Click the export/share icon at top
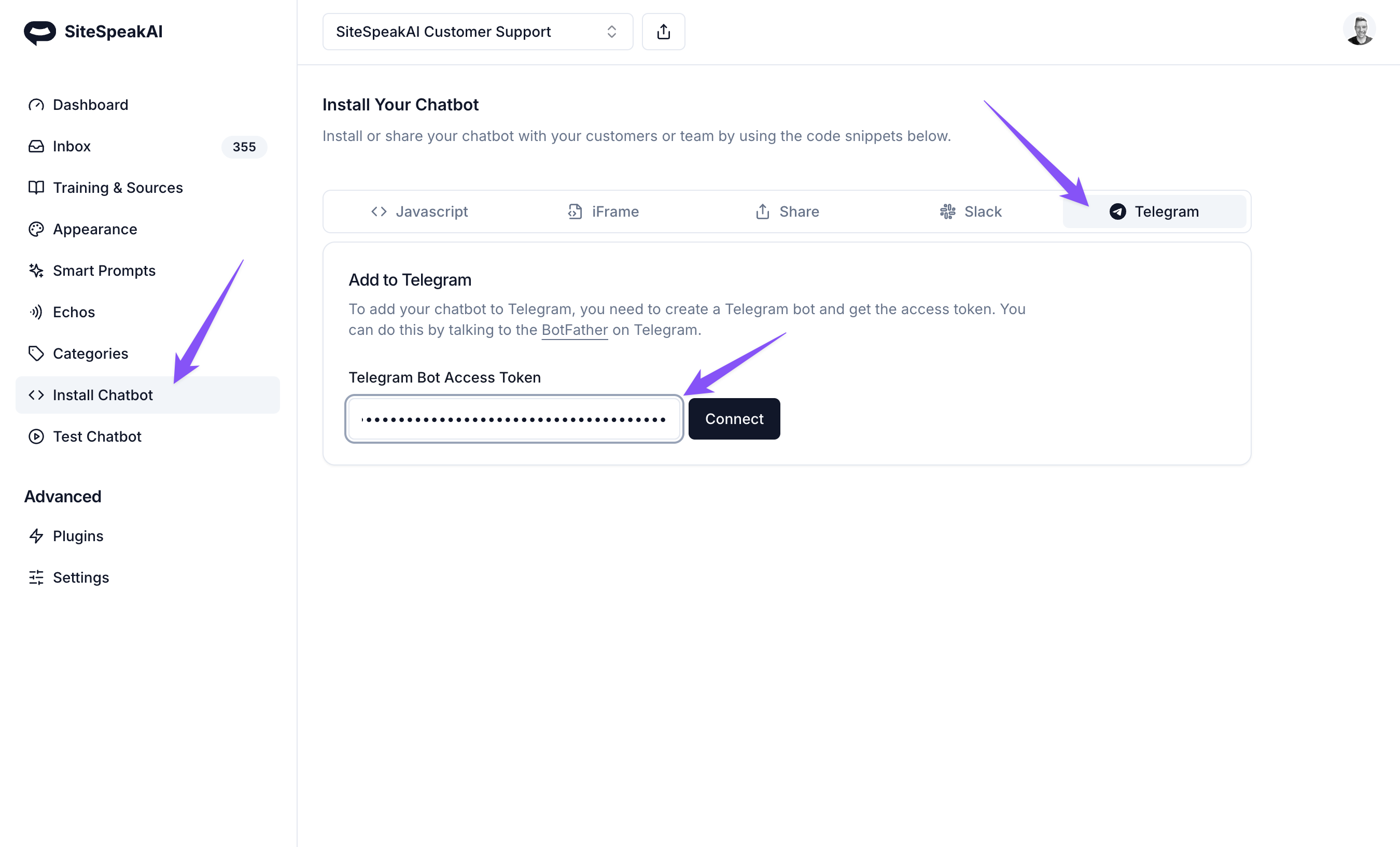 [663, 31]
